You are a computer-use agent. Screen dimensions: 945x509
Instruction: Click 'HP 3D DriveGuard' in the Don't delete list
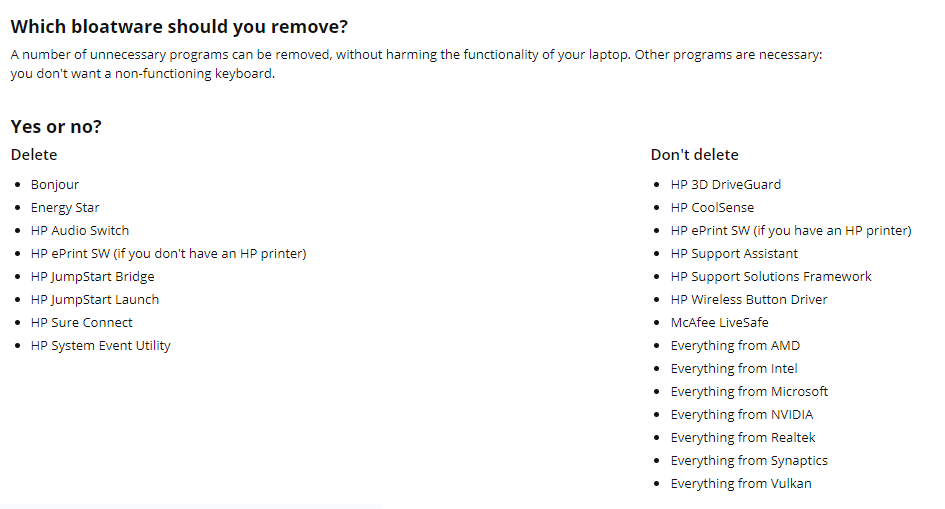pos(726,184)
